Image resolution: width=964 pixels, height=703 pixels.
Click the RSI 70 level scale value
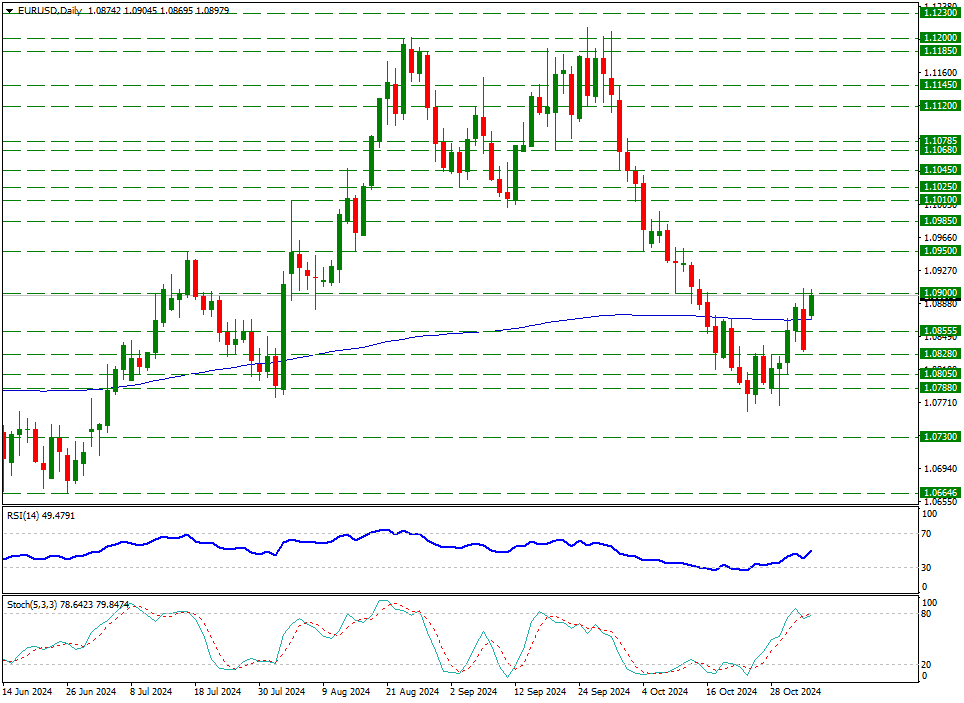click(928, 534)
